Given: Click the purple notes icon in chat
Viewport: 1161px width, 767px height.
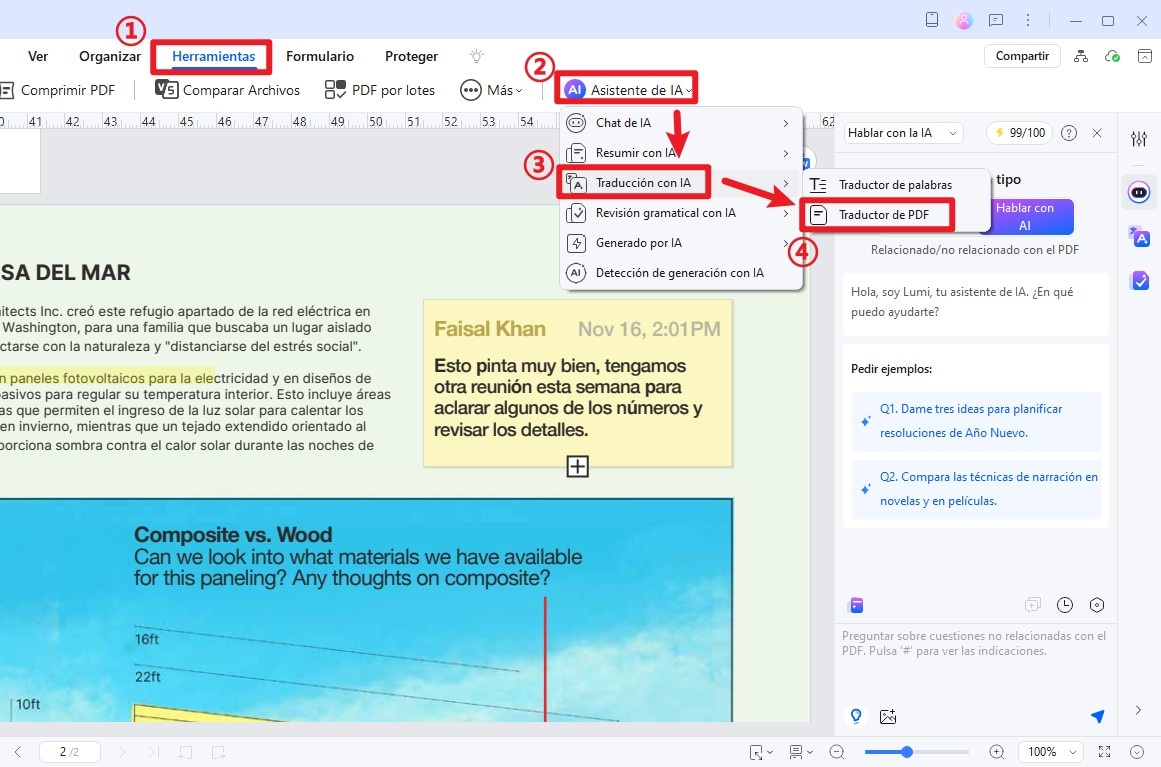Looking at the screenshot, I should (x=856, y=606).
